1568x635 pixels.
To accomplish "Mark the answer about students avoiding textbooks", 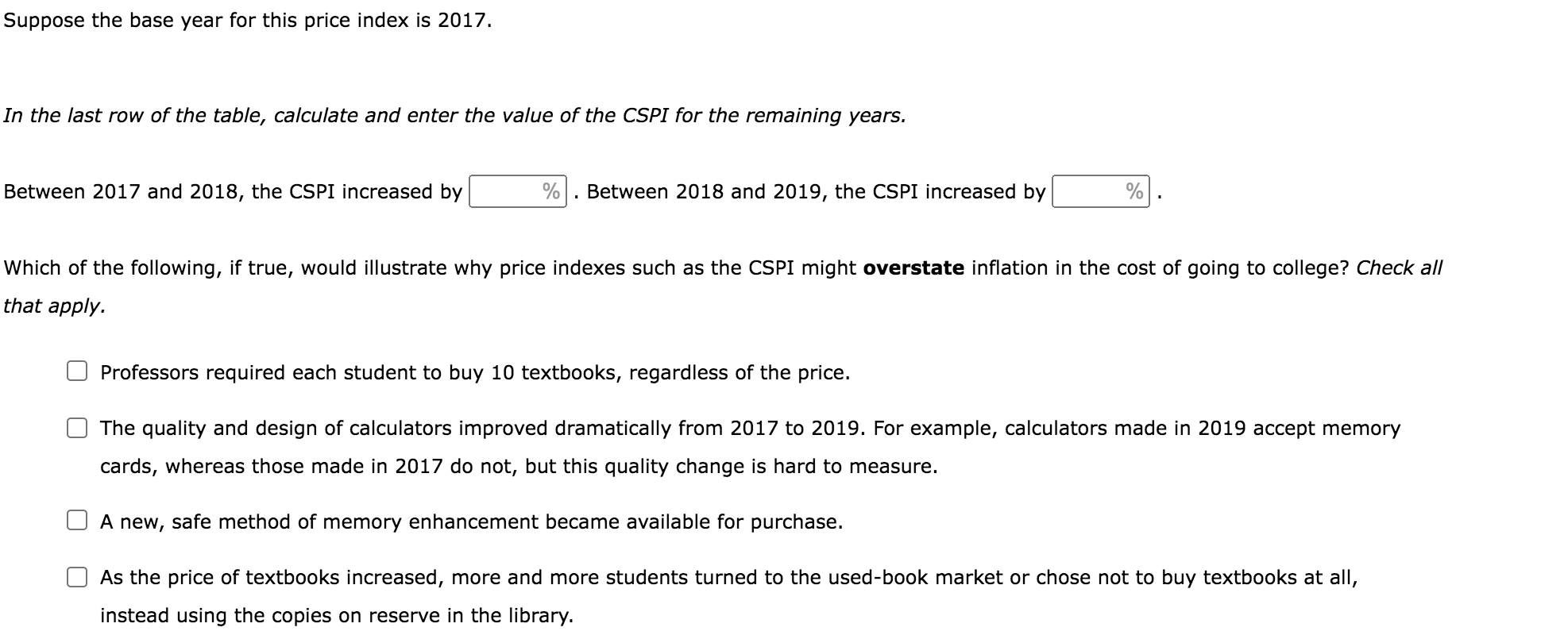I will (78, 575).
